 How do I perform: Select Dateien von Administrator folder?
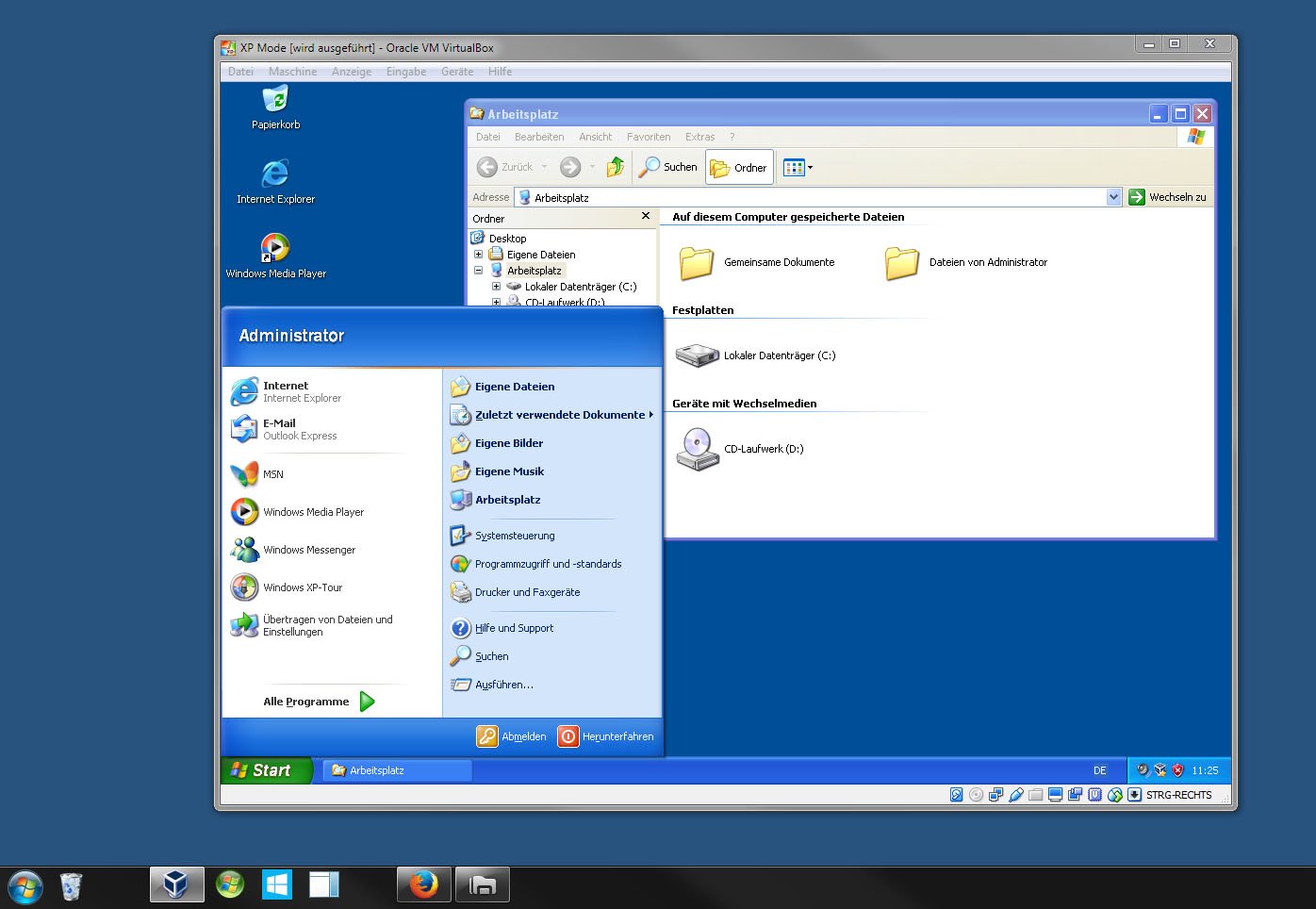tap(966, 262)
